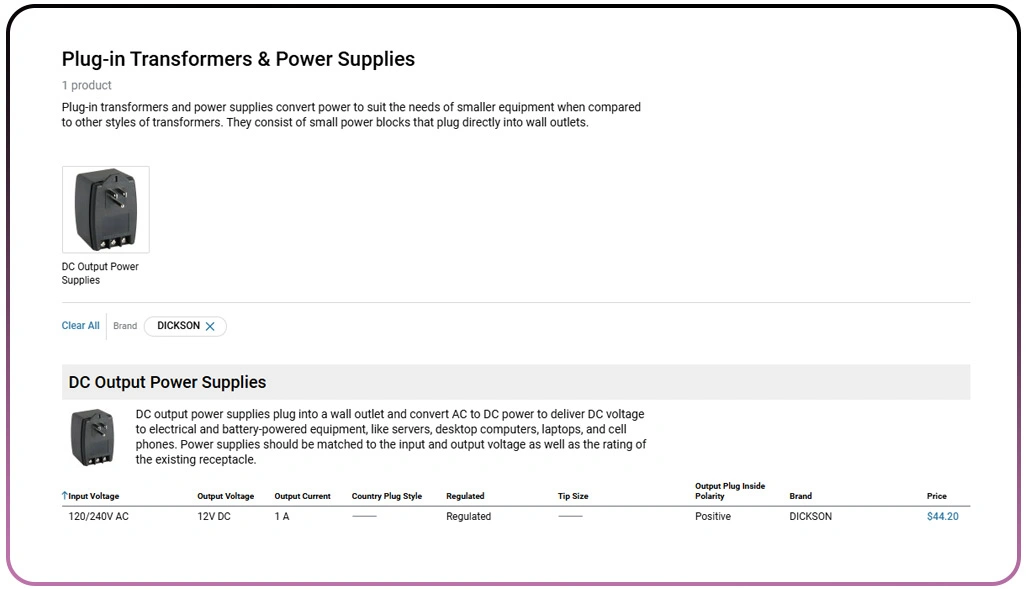
Task: Click the sort arrow on Input Voltage column
Action: pyautogui.click(x=64, y=496)
